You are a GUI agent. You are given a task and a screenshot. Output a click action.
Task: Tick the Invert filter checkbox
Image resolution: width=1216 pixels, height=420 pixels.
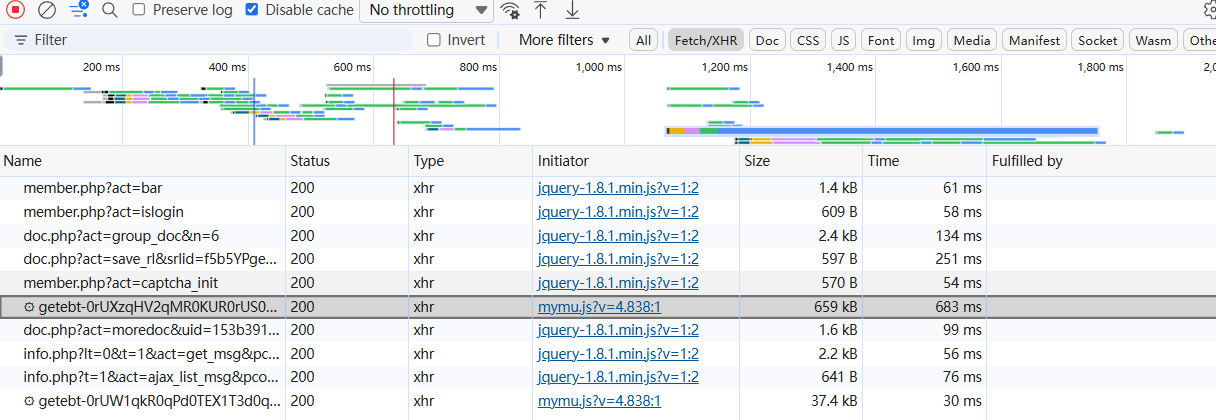(x=434, y=40)
